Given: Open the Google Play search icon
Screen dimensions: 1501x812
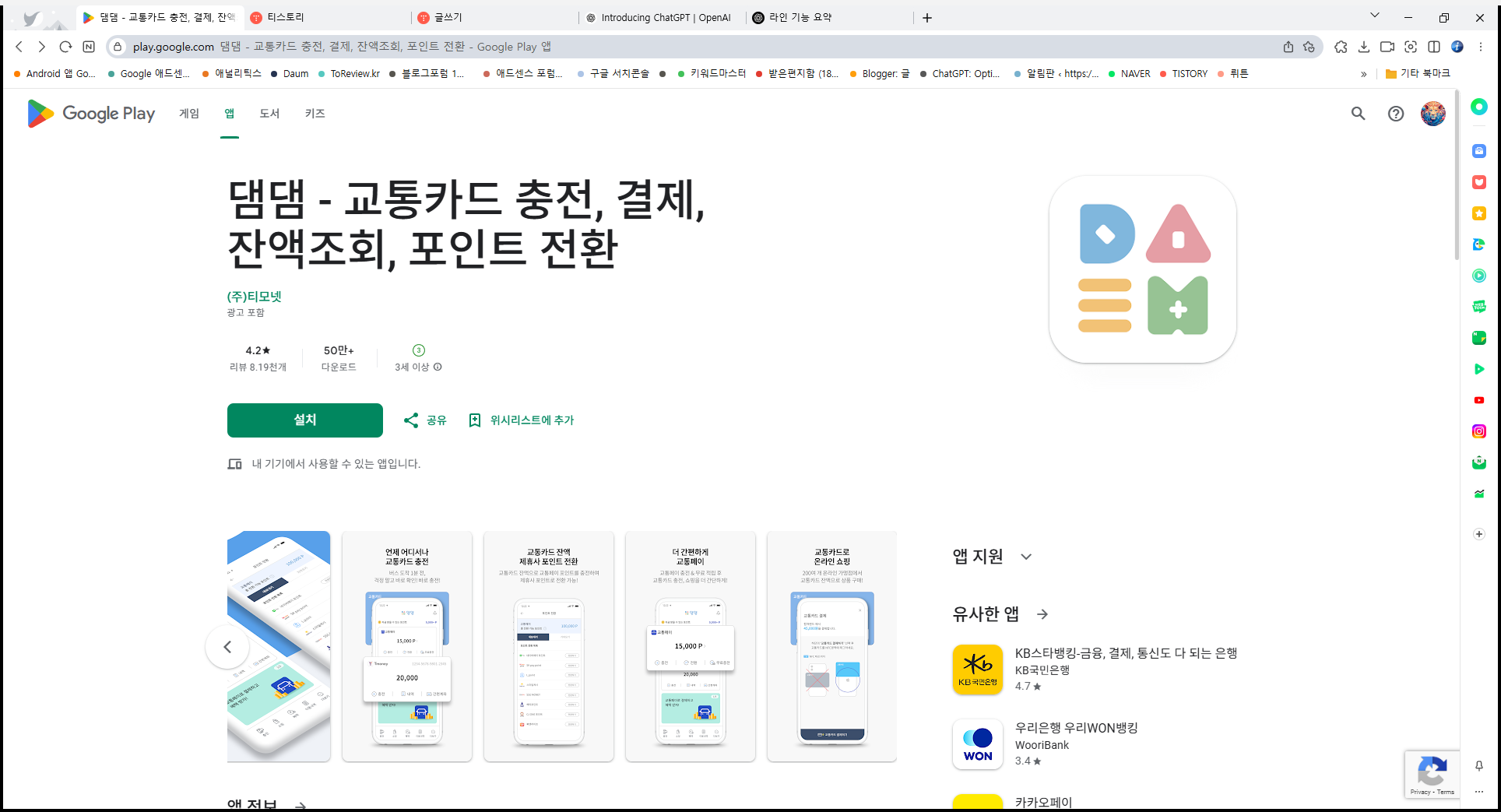Looking at the screenshot, I should click(1358, 114).
